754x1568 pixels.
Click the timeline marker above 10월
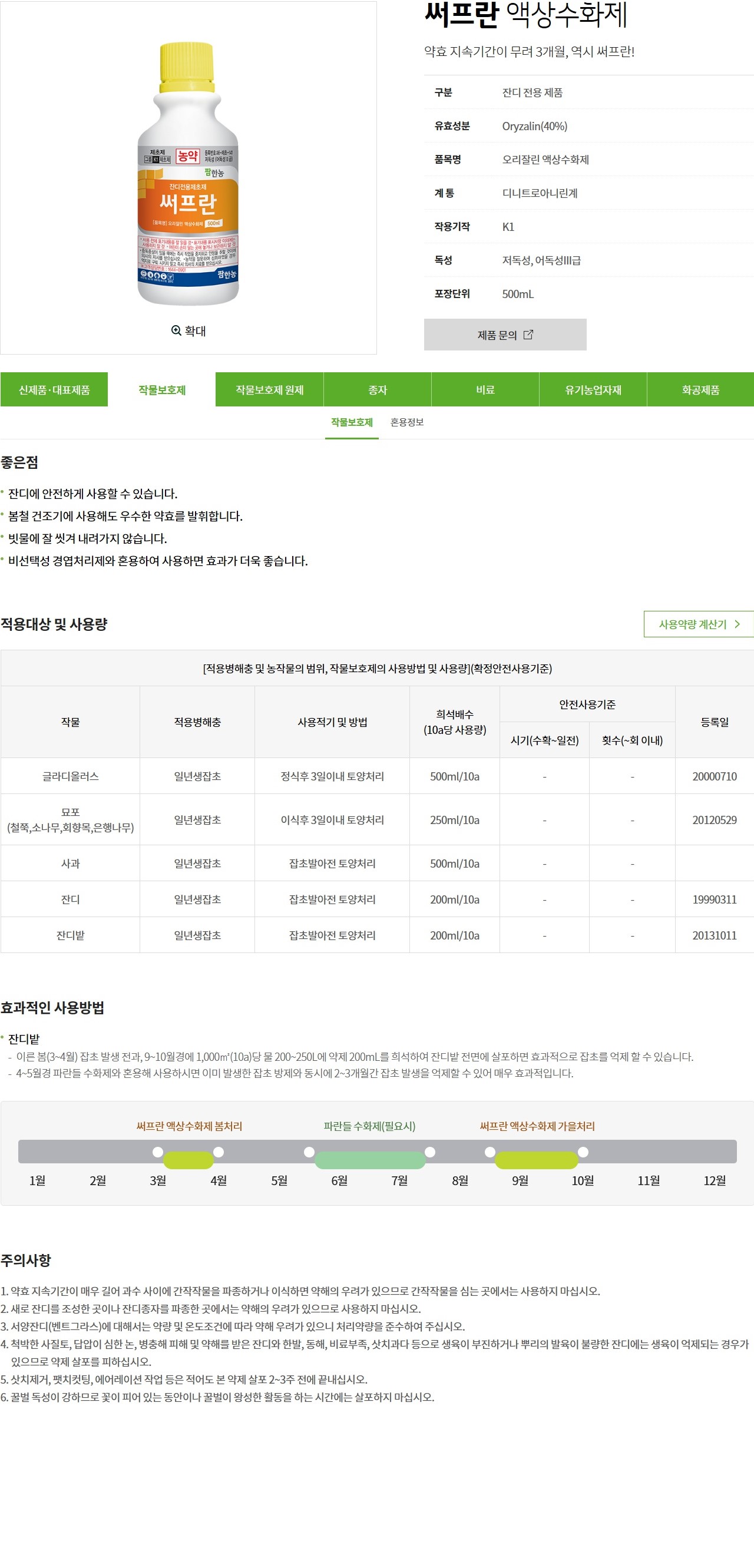coord(583,1152)
